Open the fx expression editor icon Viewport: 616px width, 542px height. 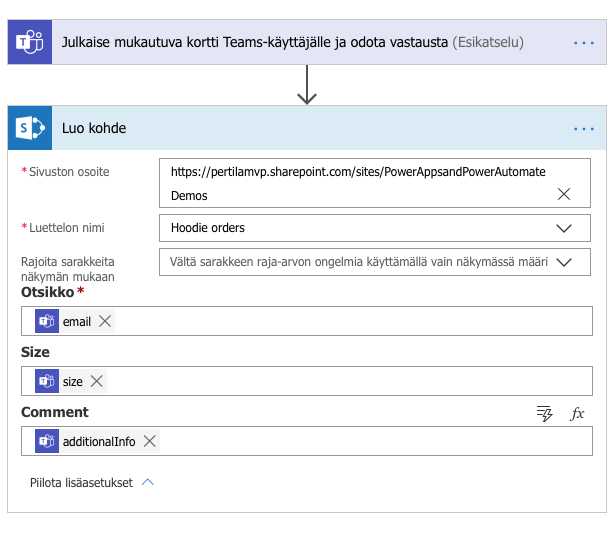pos(577,413)
